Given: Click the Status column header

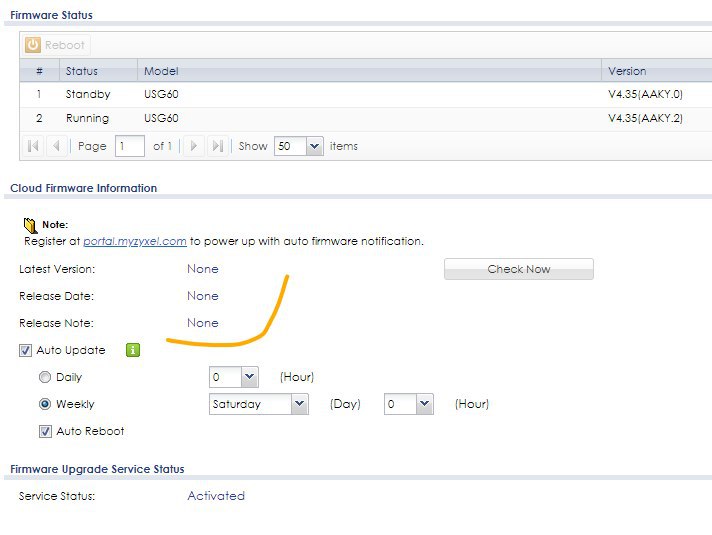Looking at the screenshot, I should pos(98,71).
